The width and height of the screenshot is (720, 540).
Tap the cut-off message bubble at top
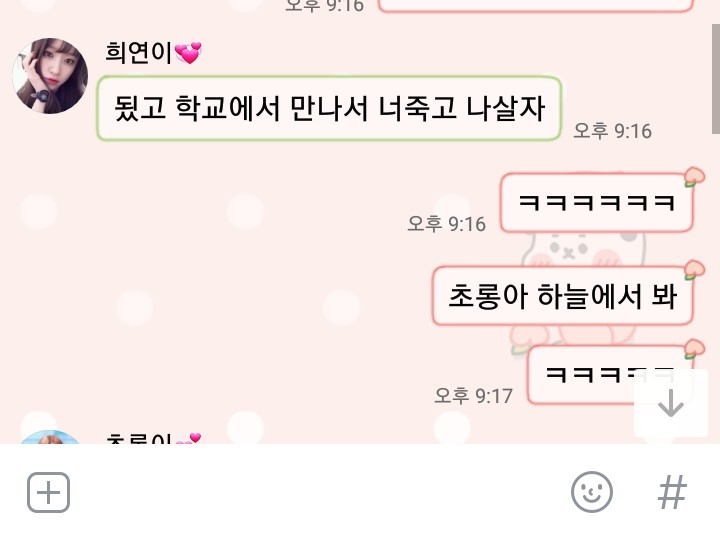click(x=536, y=6)
